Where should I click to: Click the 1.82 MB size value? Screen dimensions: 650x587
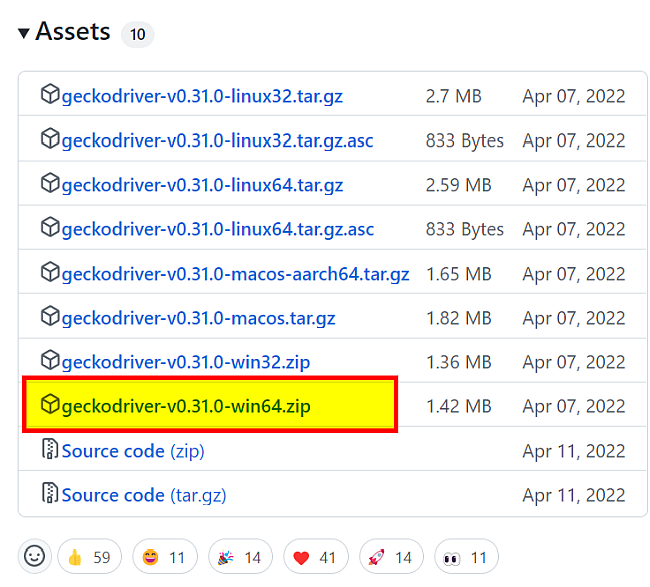click(x=459, y=318)
